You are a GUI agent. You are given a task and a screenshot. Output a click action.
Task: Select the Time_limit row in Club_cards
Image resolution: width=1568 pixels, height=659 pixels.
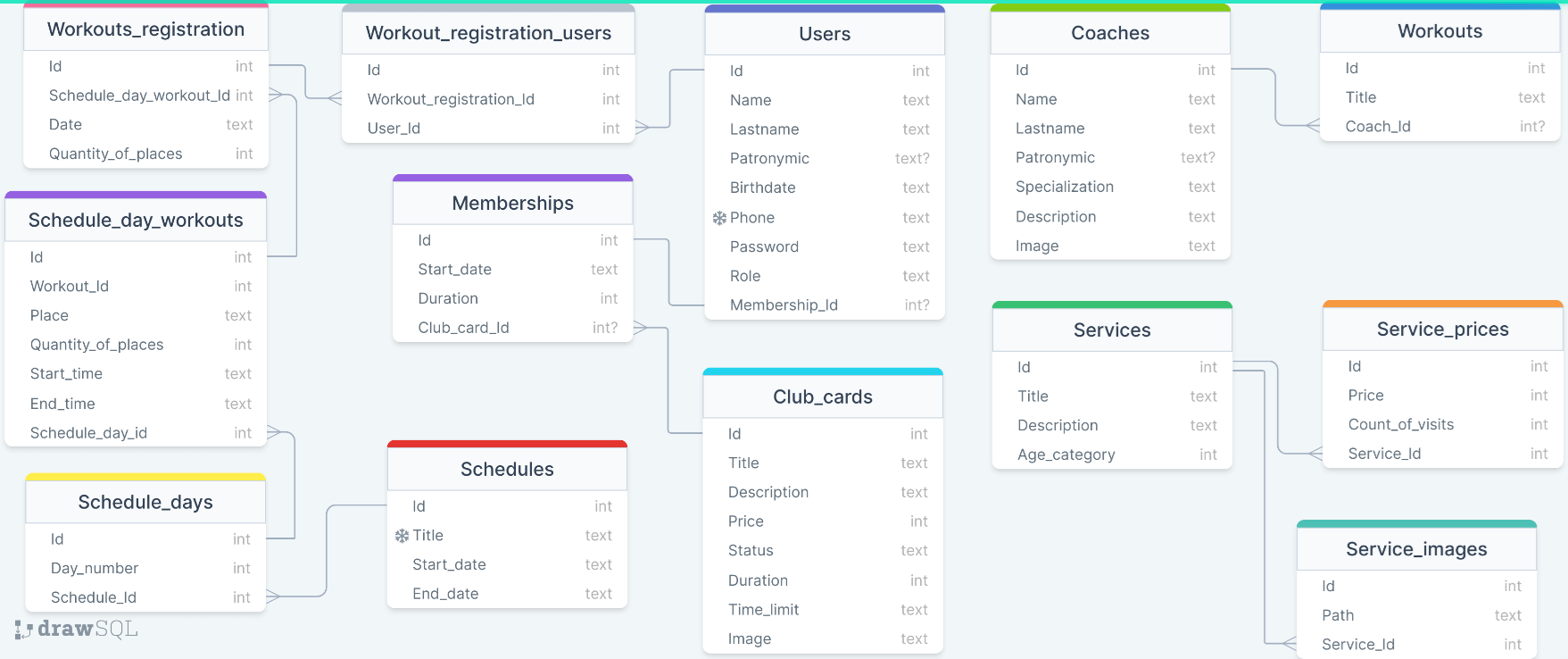(x=763, y=610)
